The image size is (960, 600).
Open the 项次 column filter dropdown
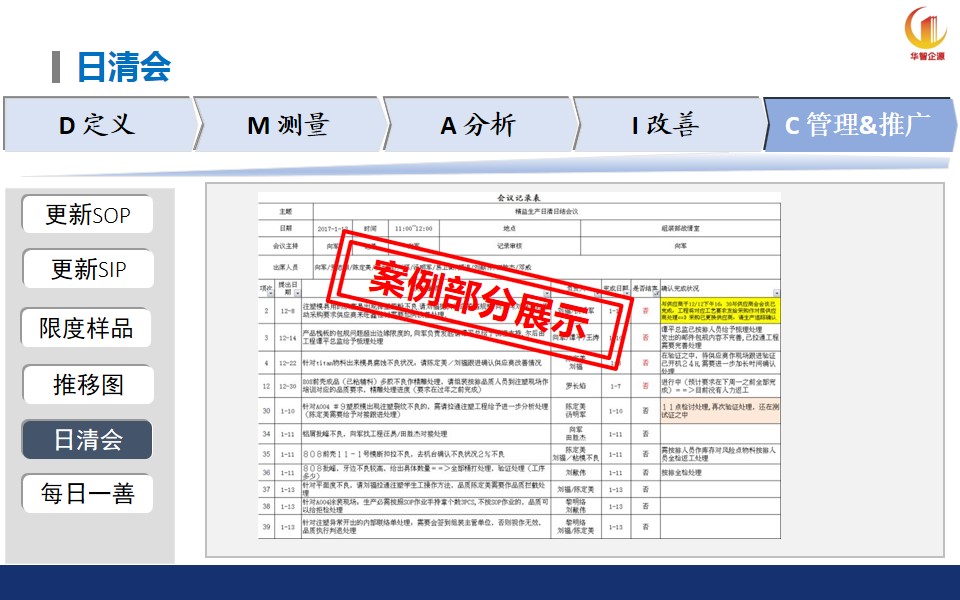(x=271, y=293)
